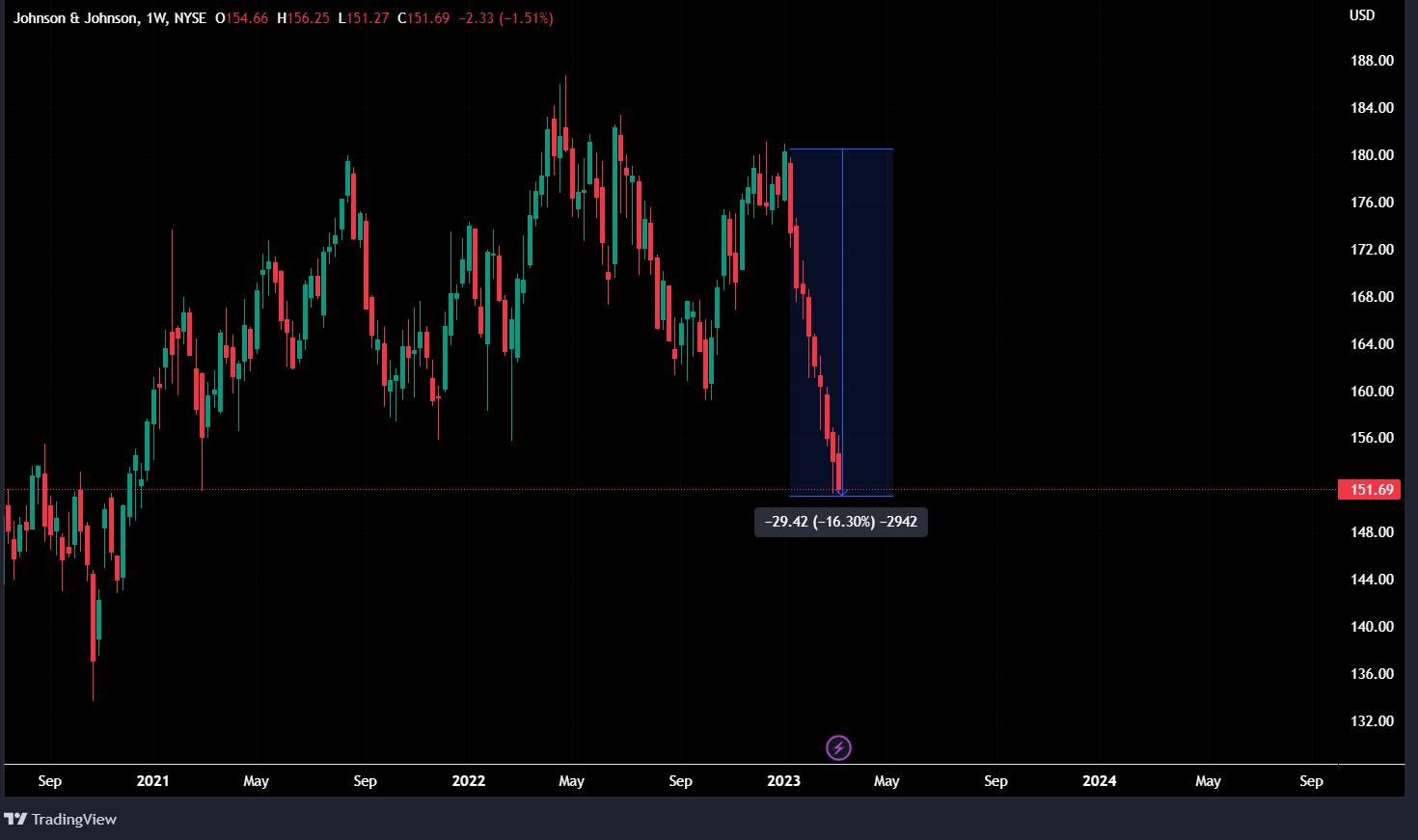Click the 184.00 price axis label

[1372, 108]
